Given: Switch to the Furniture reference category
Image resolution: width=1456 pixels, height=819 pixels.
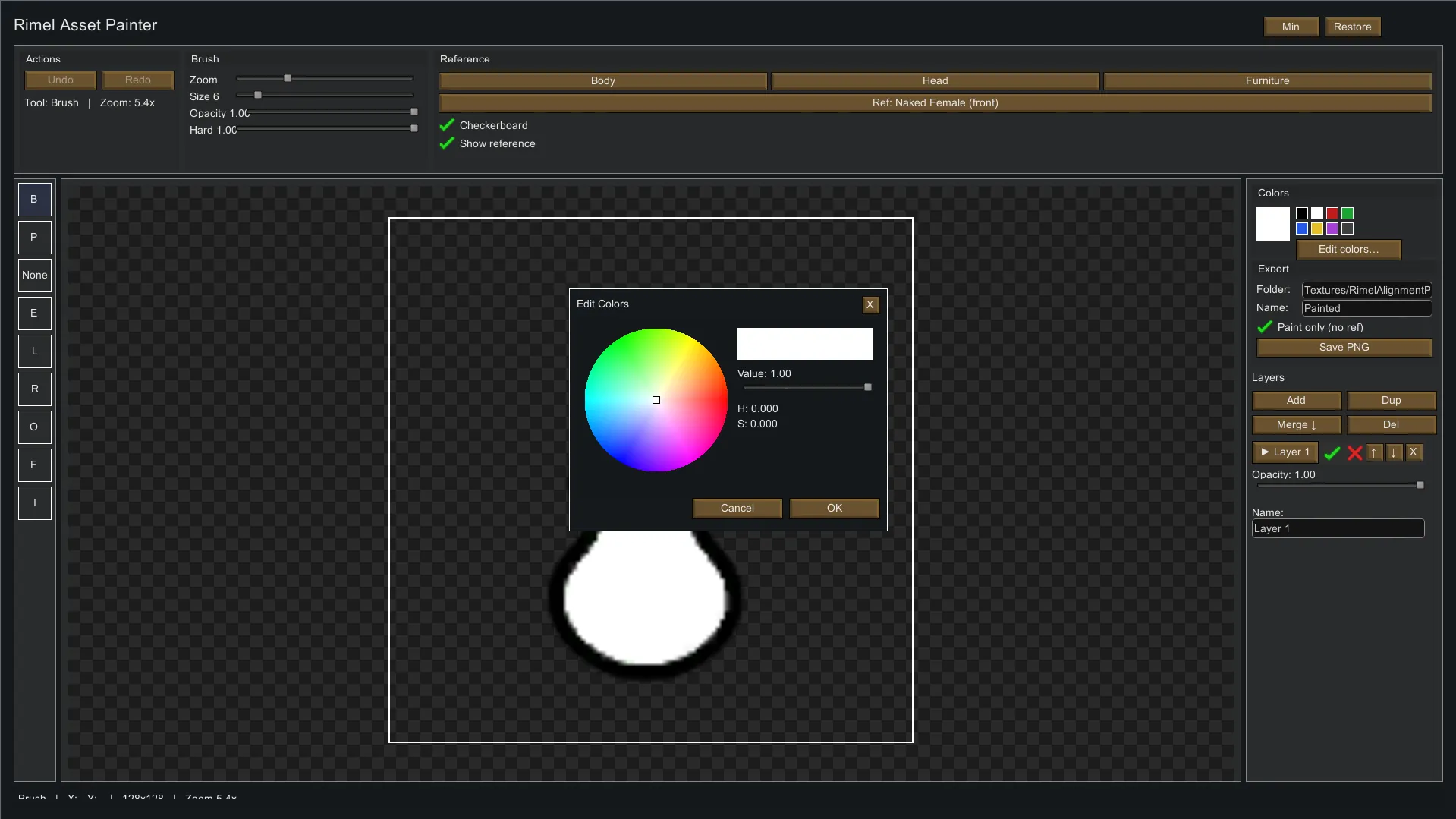Looking at the screenshot, I should 1267,80.
